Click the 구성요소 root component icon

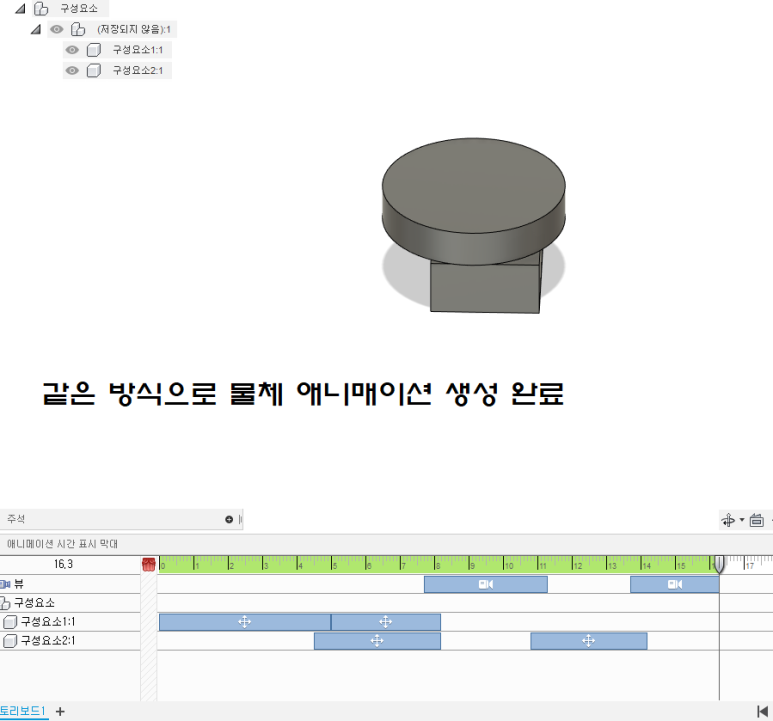(x=41, y=8)
